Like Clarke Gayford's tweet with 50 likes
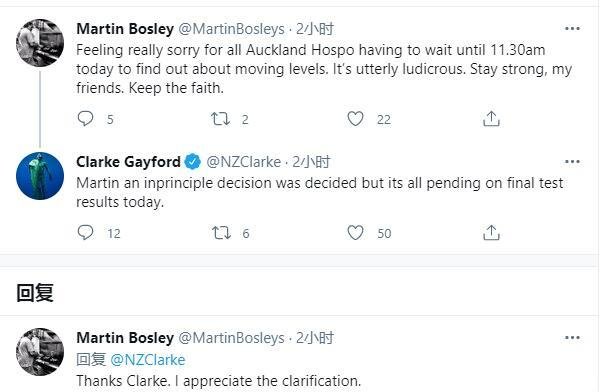Viewport: 601px width, 392px height. (355, 233)
